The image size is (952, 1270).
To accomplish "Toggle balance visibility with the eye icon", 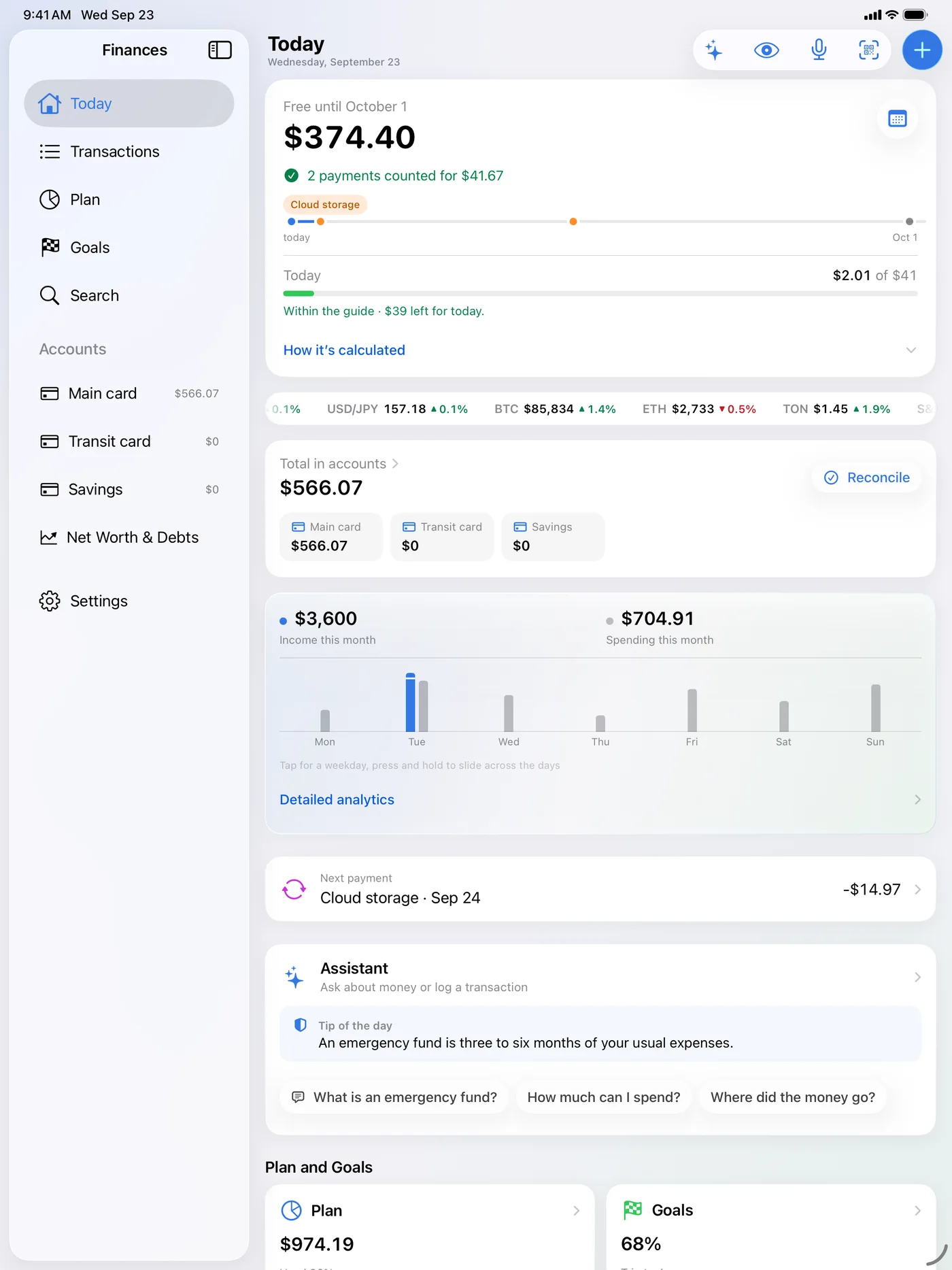I will (766, 50).
